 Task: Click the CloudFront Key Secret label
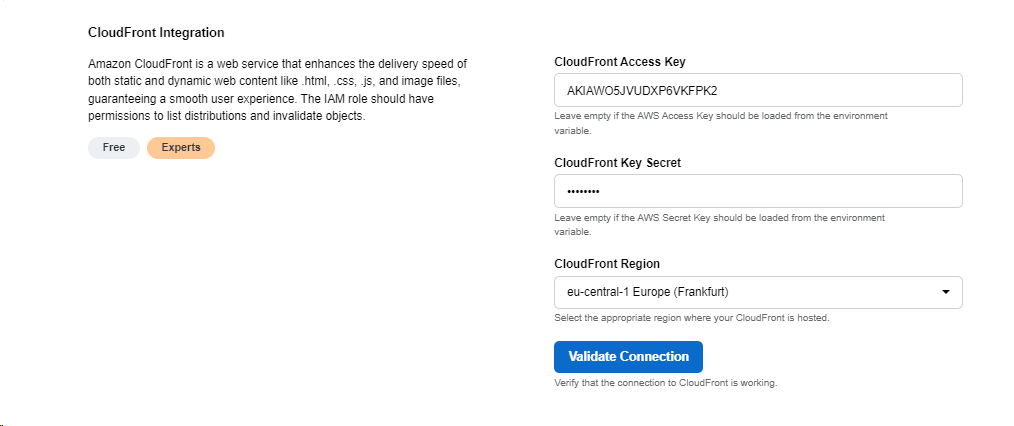pyautogui.click(x=617, y=163)
